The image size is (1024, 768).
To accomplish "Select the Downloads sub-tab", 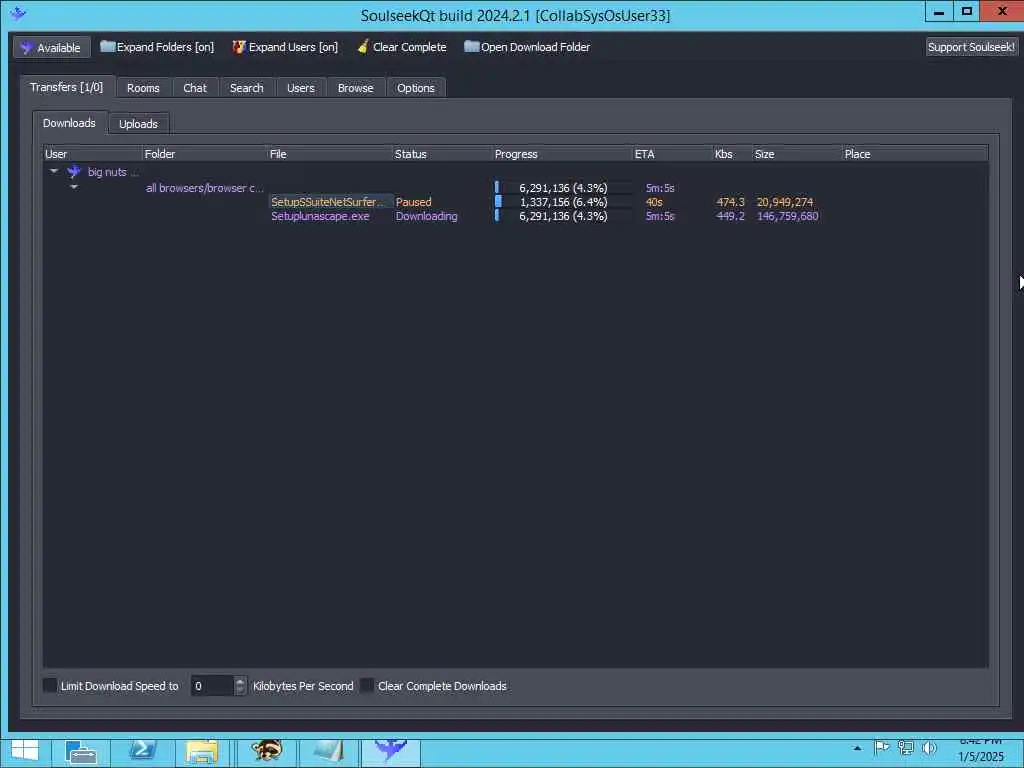I will [x=69, y=123].
